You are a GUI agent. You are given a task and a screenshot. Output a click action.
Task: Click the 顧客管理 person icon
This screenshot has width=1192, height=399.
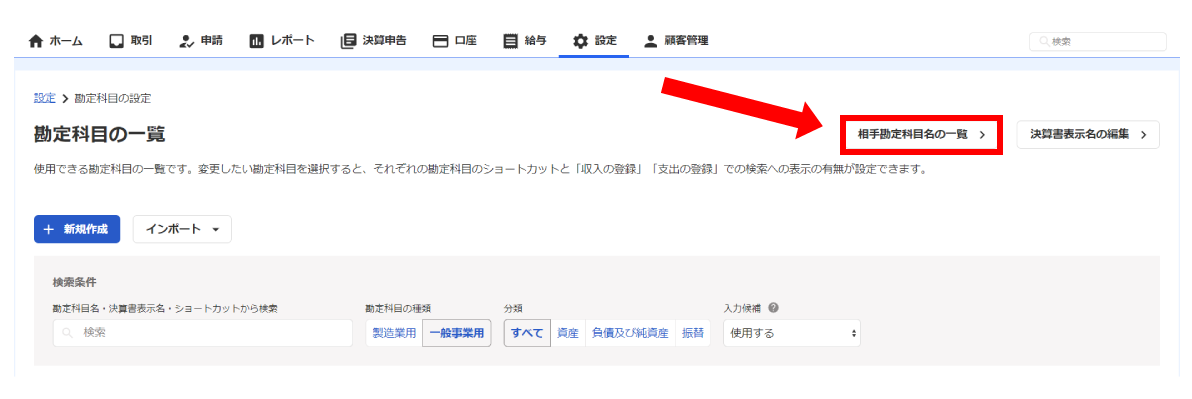click(651, 41)
